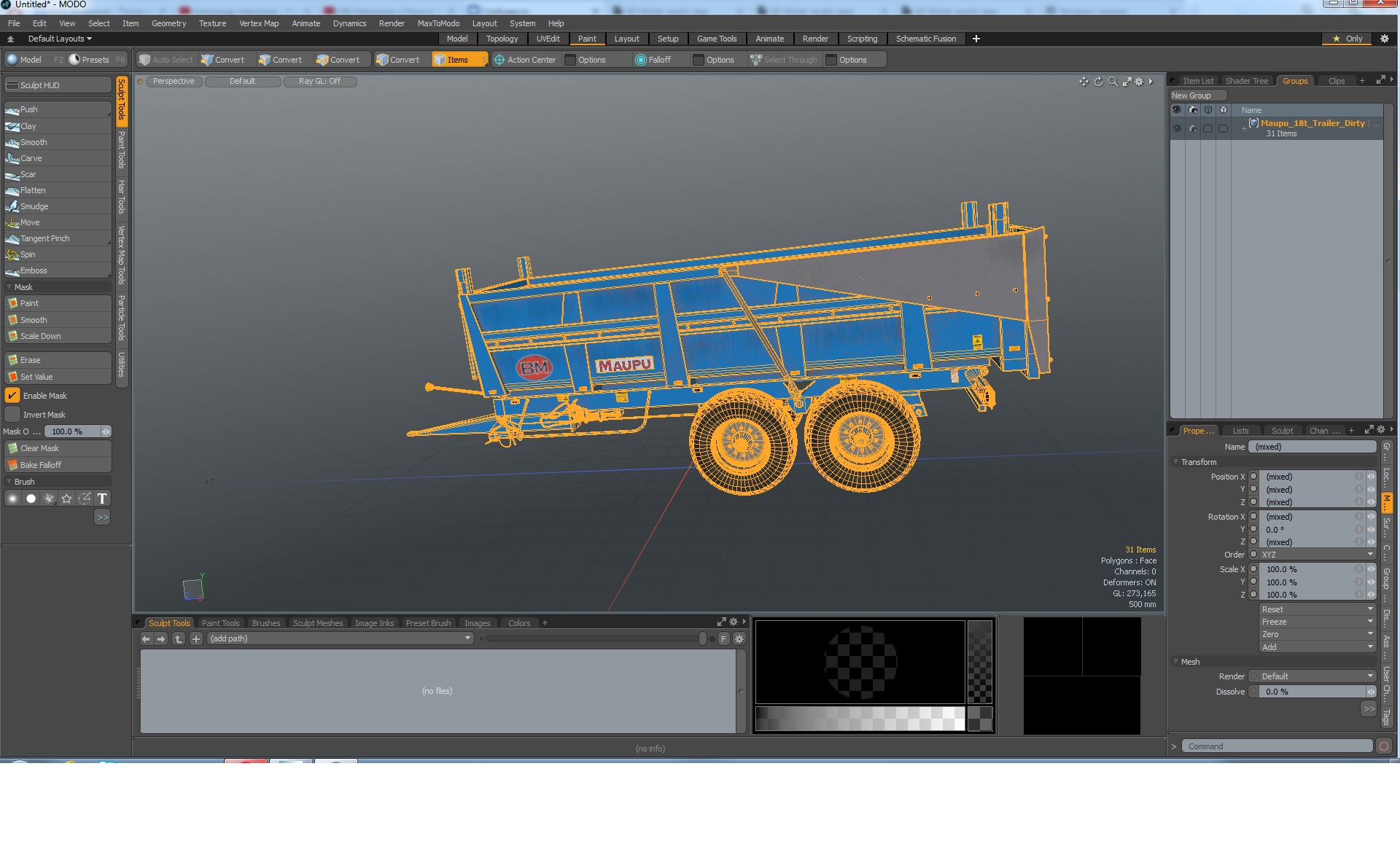The image size is (1400, 844).
Task: Click the viewport rotate icon
Action: pos(1098,82)
